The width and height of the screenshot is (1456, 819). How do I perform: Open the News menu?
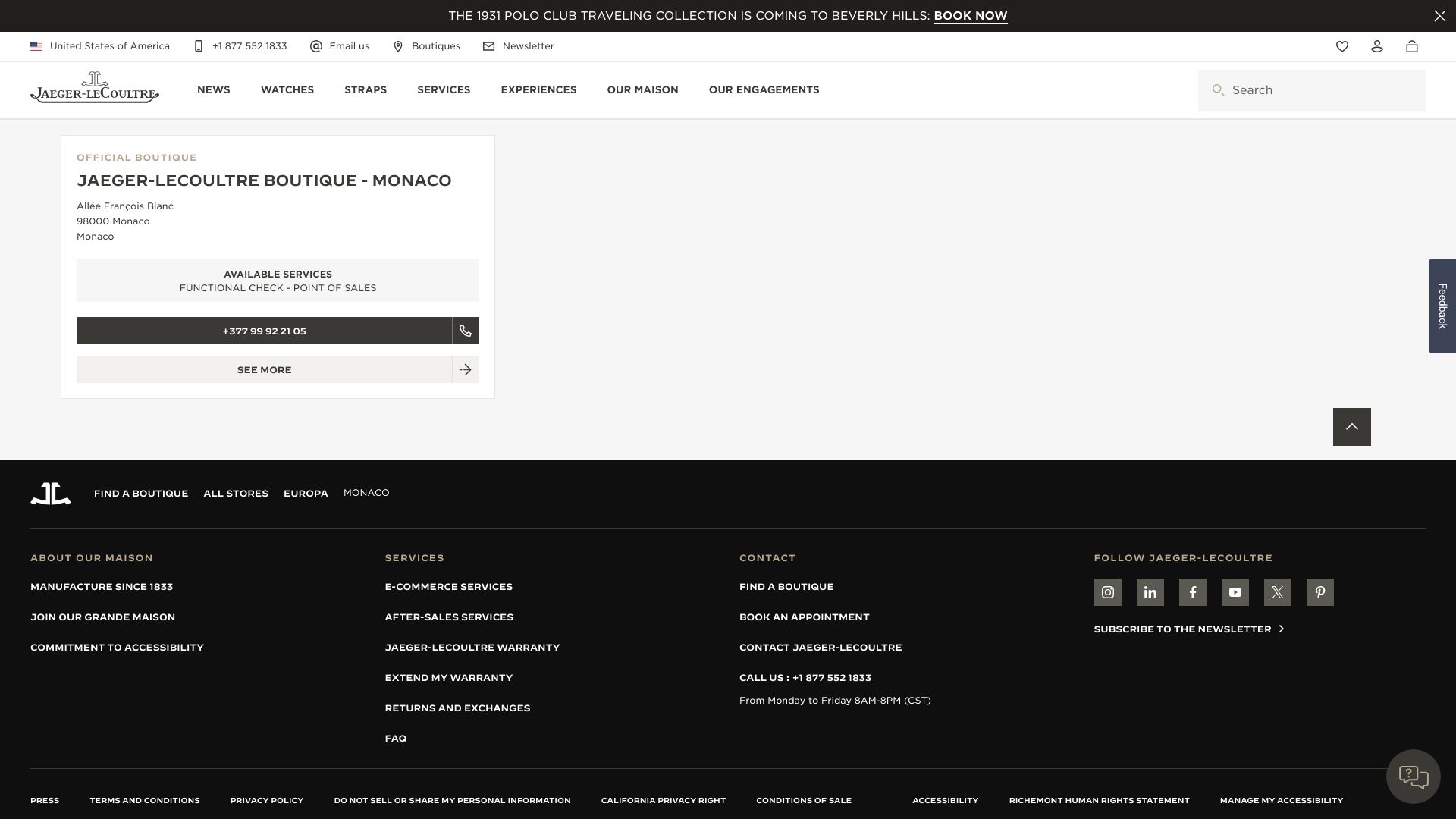(x=214, y=89)
